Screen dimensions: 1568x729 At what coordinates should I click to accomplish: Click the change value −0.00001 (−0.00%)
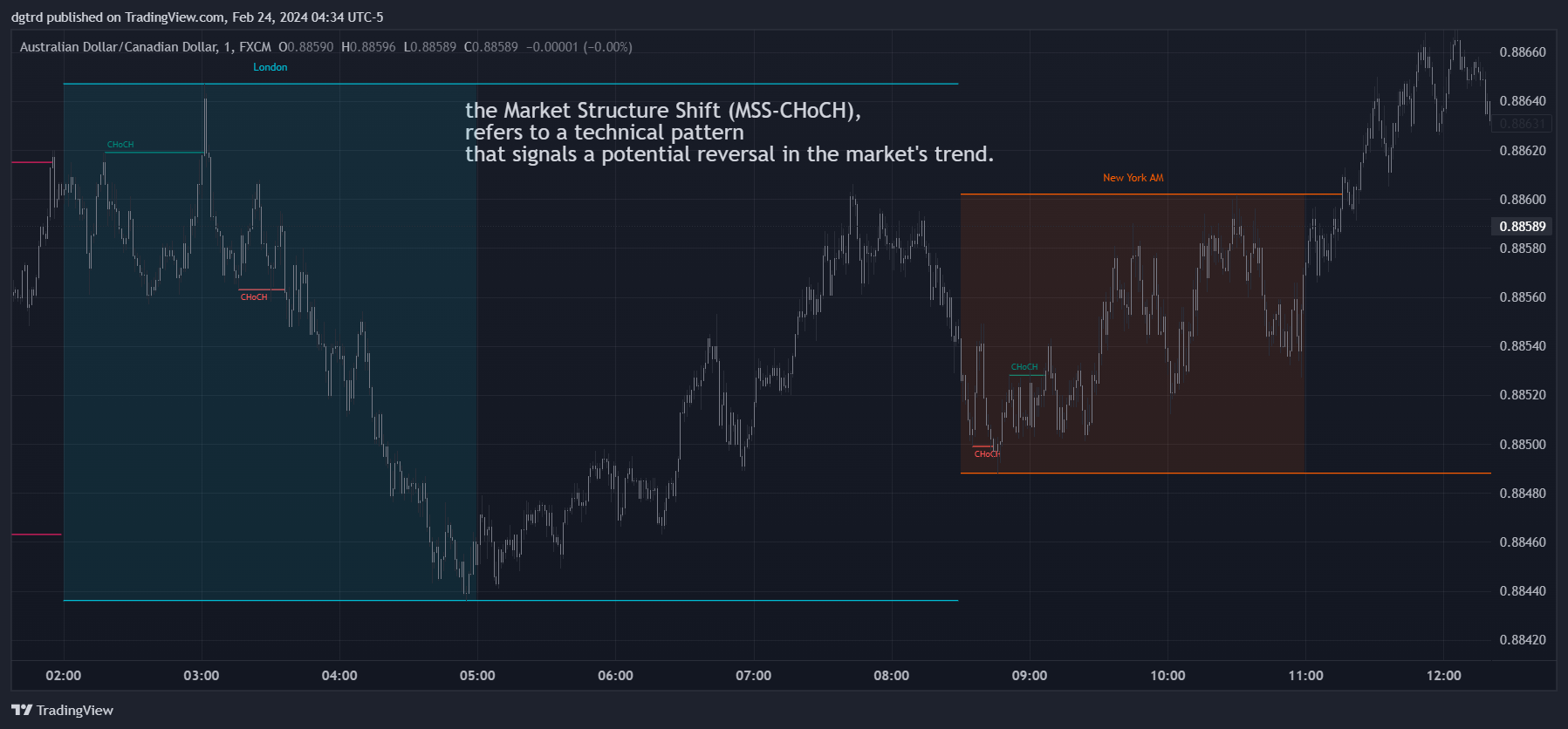[579, 47]
